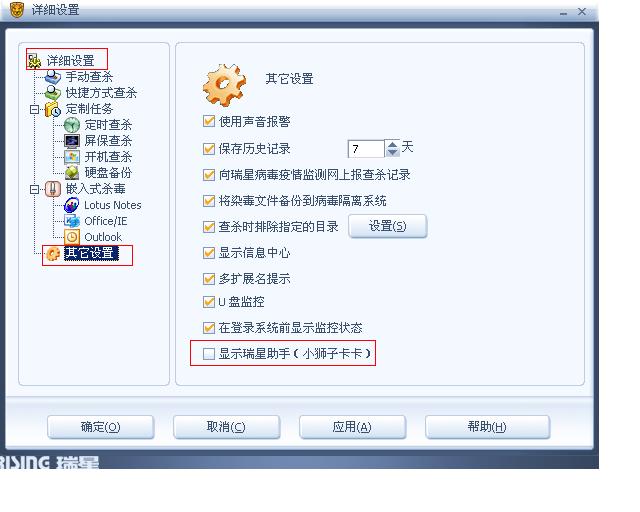
Task: Click the 应用(A) button
Action: coord(352,427)
